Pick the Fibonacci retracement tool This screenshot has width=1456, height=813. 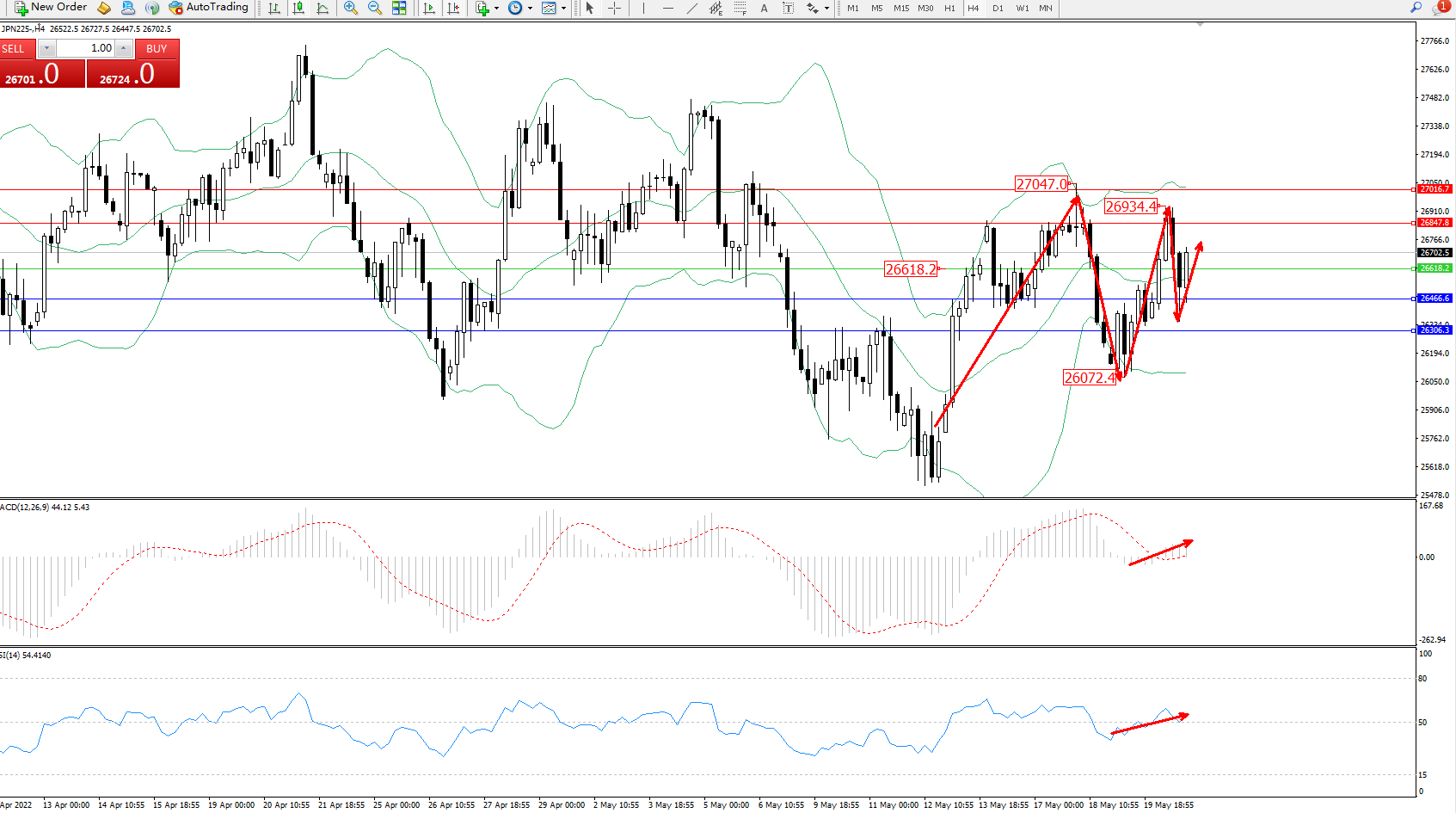click(x=740, y=8)
